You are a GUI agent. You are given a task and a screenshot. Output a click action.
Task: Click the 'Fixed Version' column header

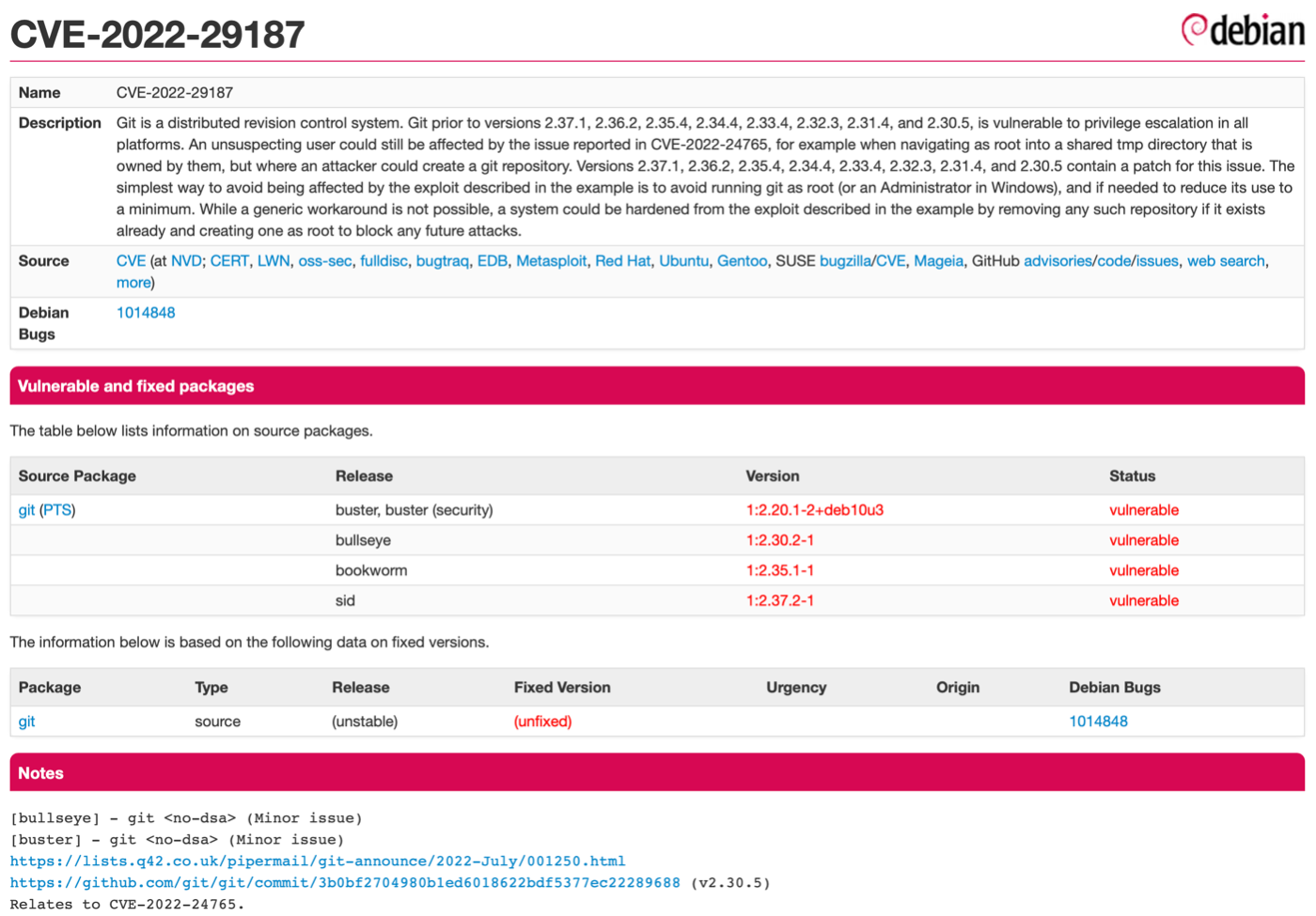pyautogui.click(x=562, y=688)
